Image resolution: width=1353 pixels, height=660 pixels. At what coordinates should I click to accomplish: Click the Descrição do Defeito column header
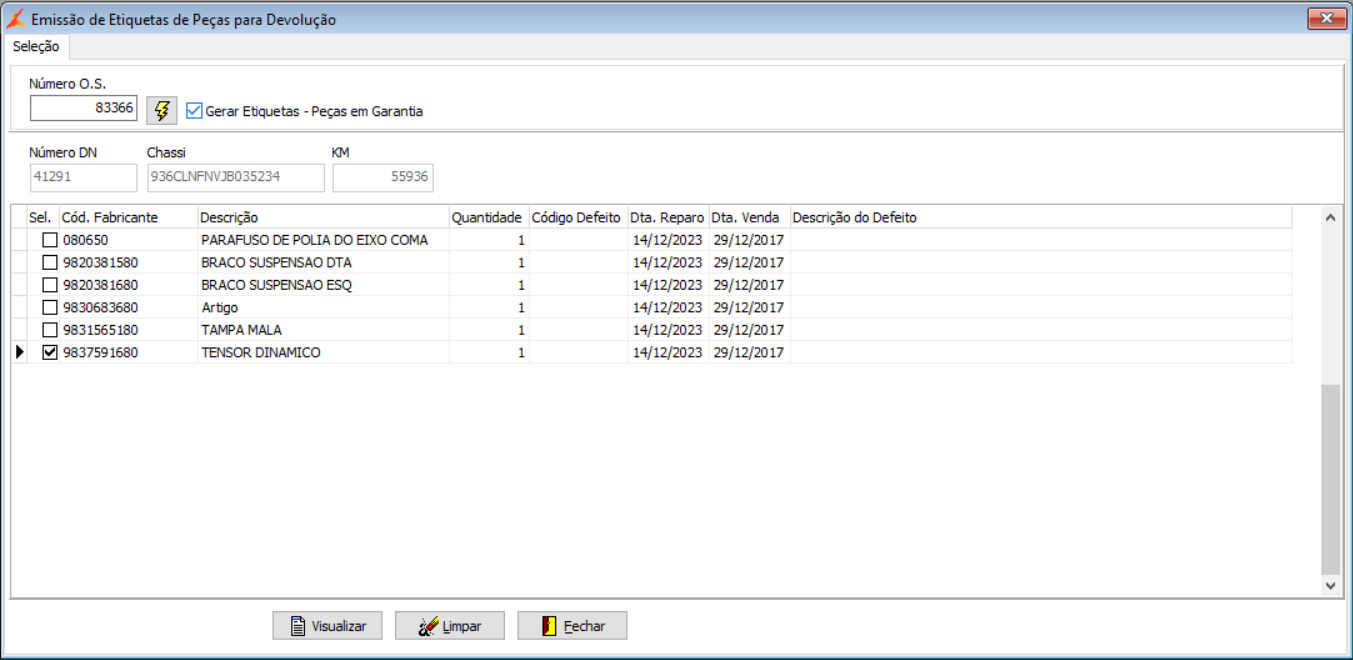[x=1040, y=217]
